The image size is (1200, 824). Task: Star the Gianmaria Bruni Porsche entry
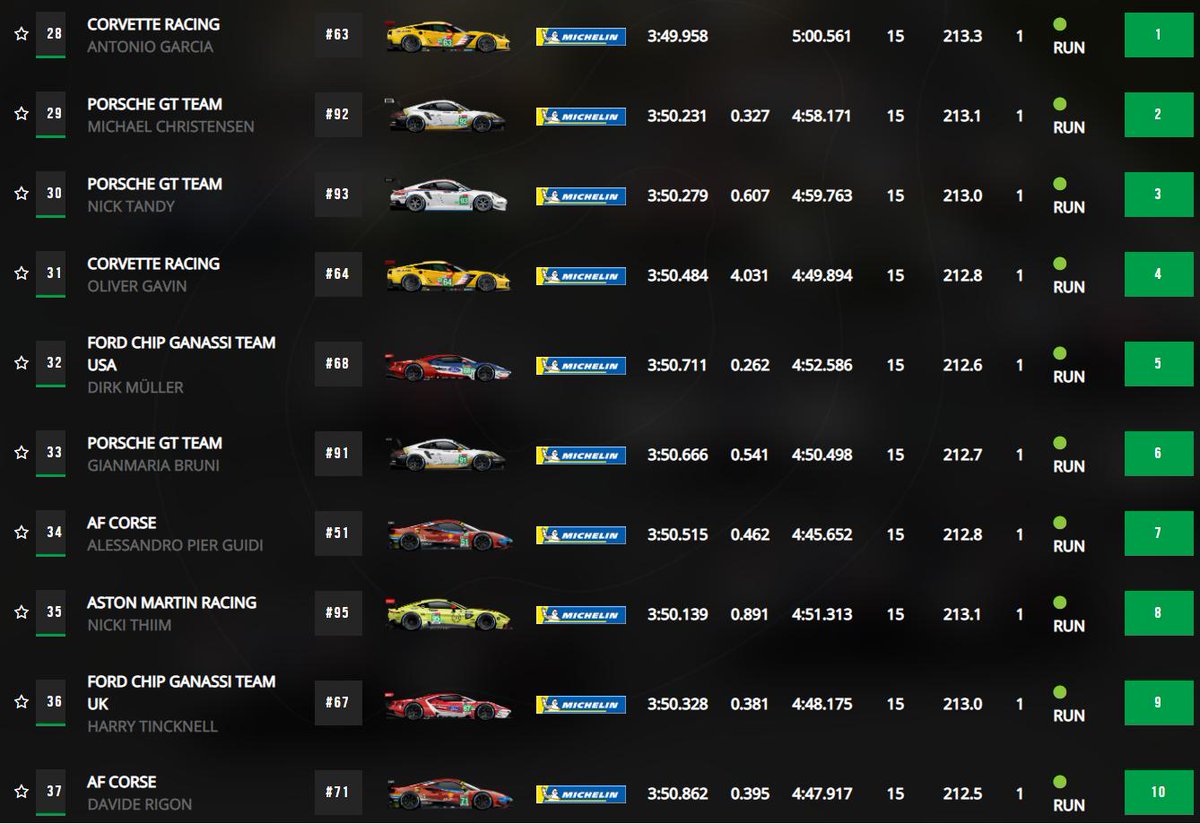[20, 453]
